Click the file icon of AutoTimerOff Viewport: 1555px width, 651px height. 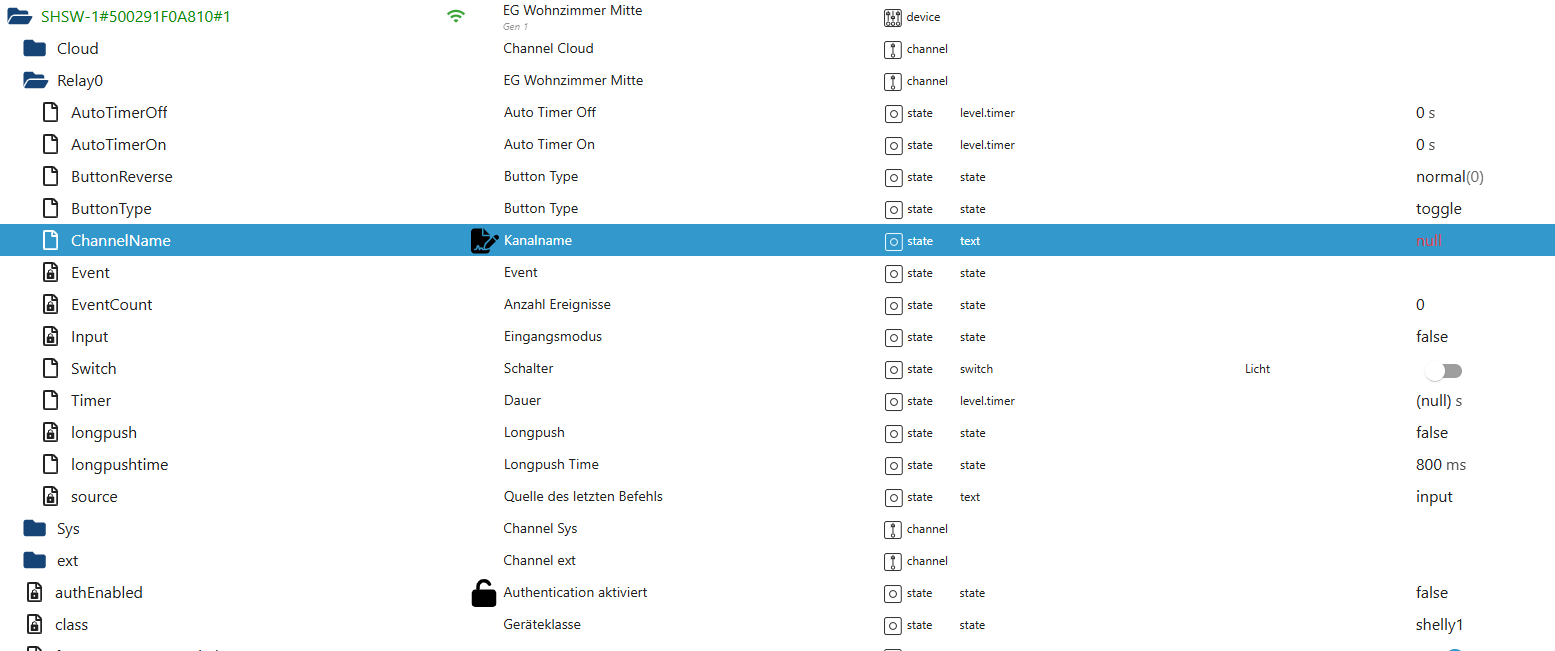pos(51,112)
